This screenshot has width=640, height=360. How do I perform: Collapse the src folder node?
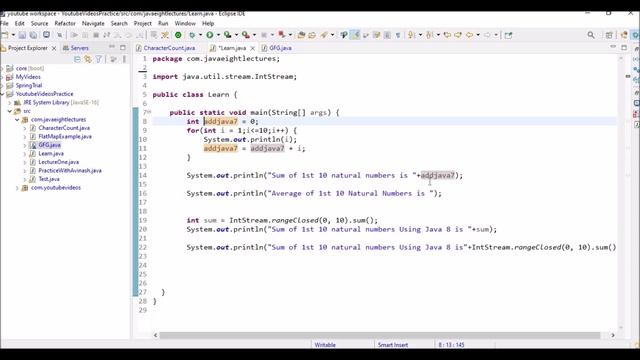(x=10, y=111)
